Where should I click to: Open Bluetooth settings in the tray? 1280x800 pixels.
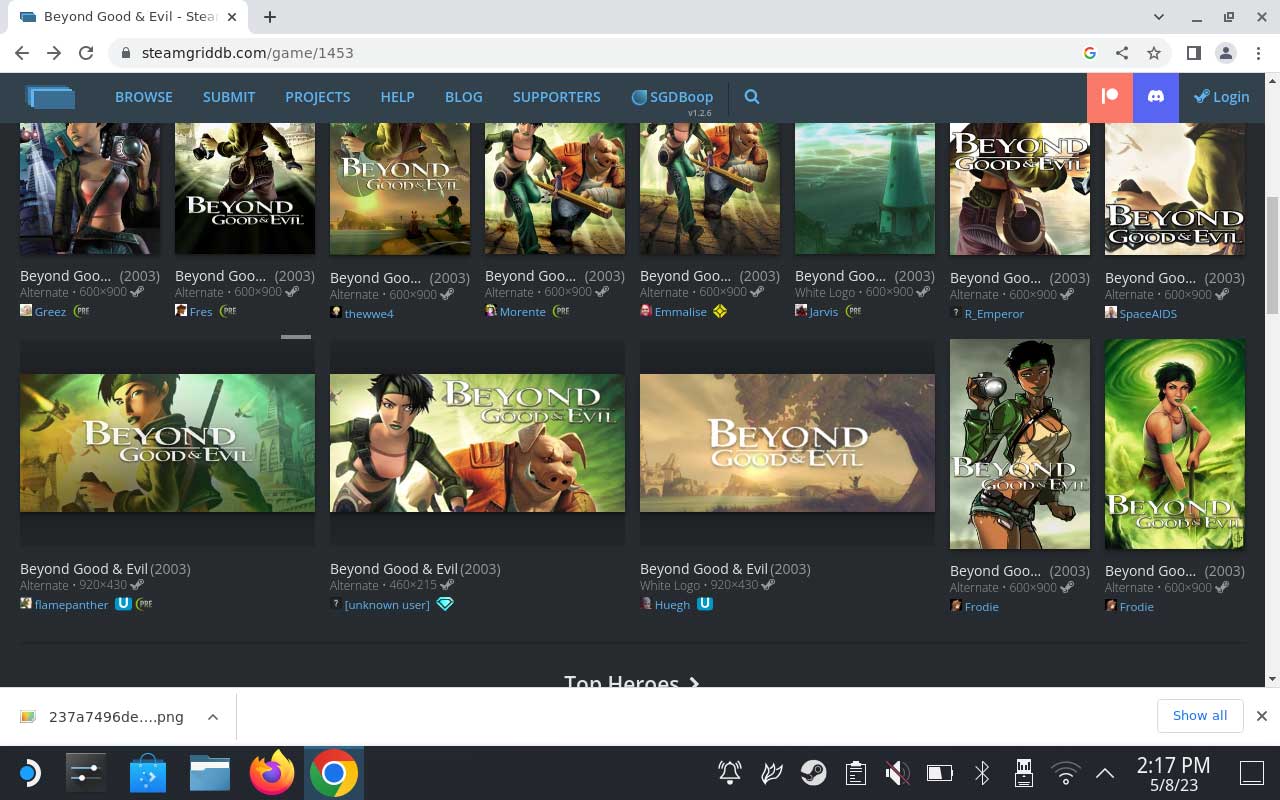pyautogui.click(x=982, y=773)
